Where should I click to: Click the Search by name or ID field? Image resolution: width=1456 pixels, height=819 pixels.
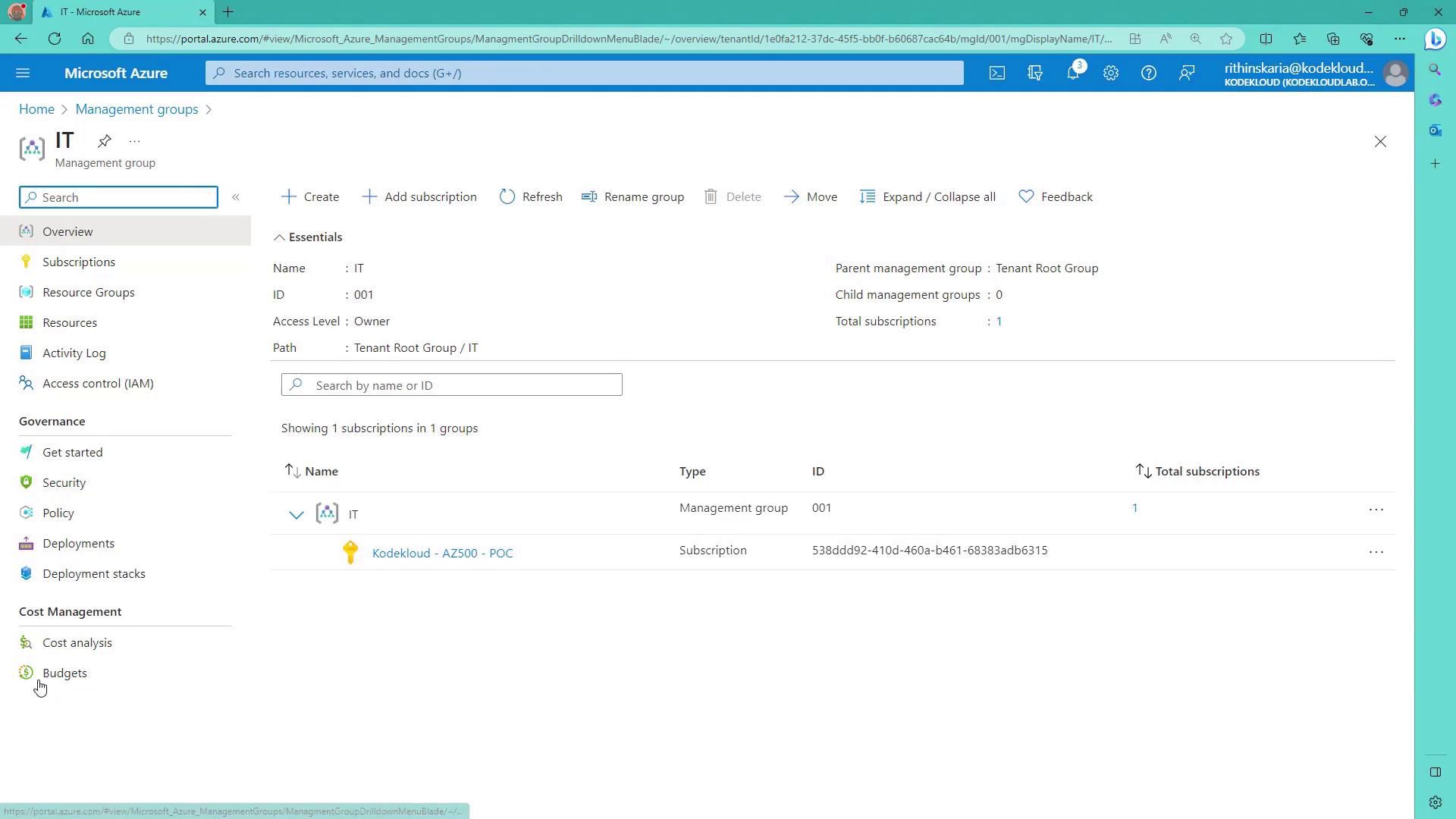coord(452,385)
